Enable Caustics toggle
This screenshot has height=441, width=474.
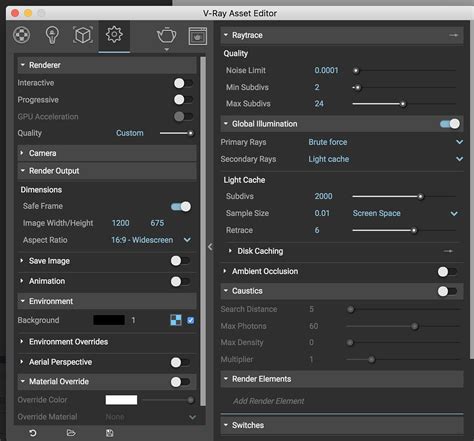[447, 291]
